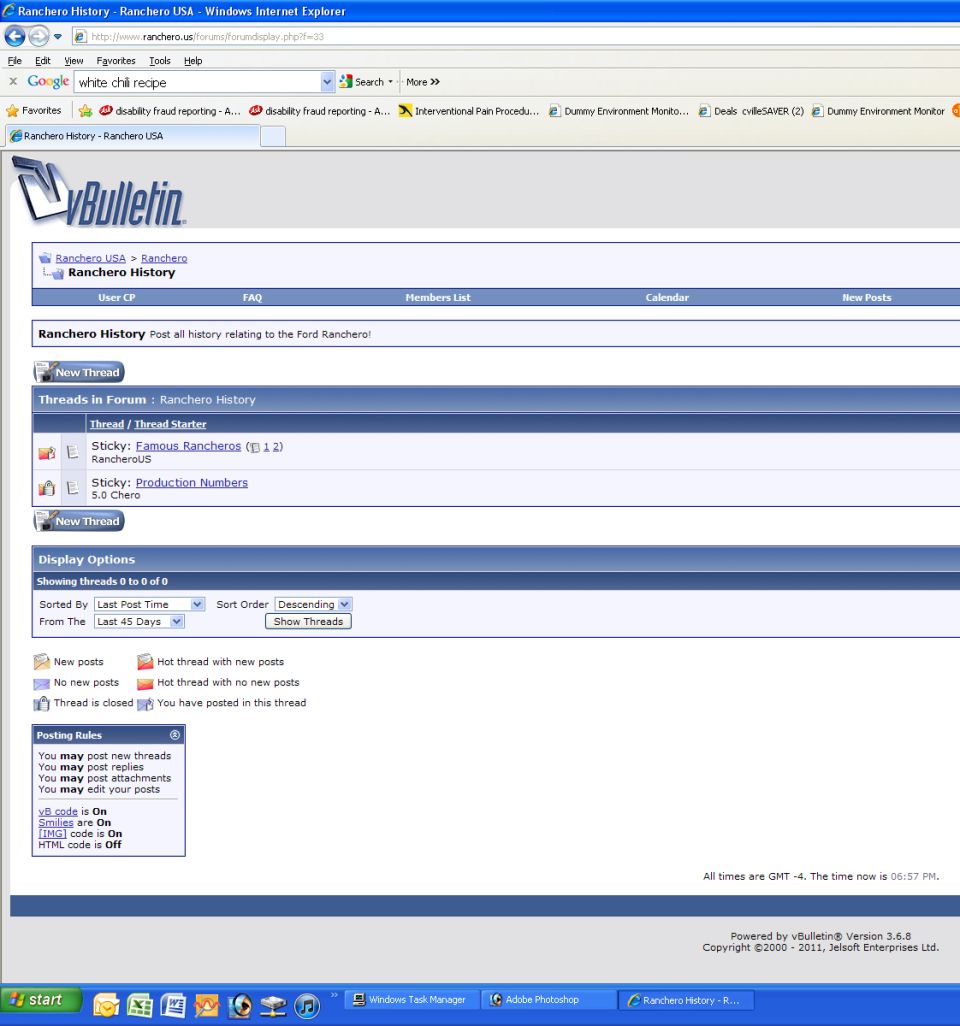
Task: Click the vBulletin logo
Action: tap(98, 192)
